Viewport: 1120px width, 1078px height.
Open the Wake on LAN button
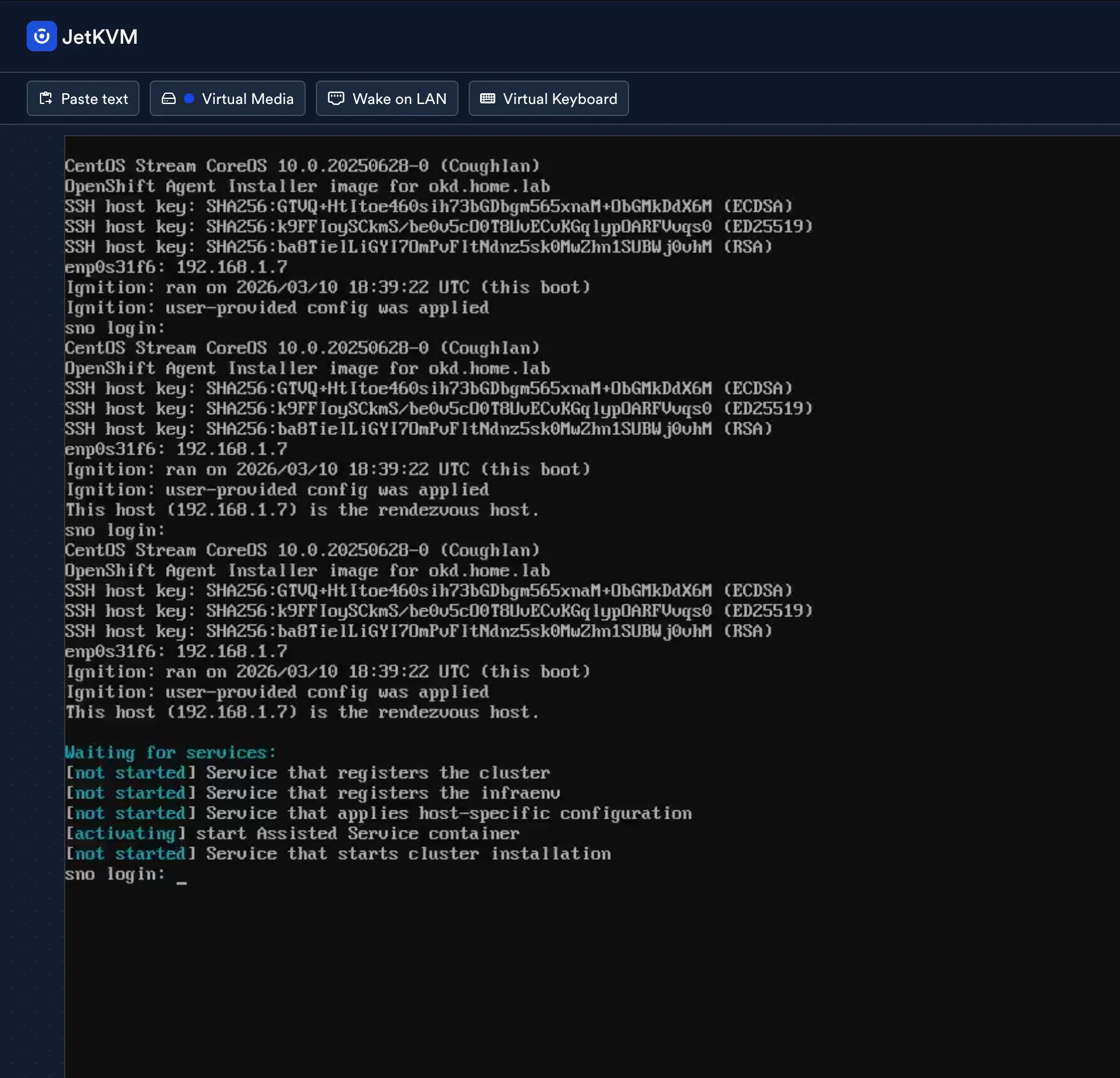click(x=387, y=98)
